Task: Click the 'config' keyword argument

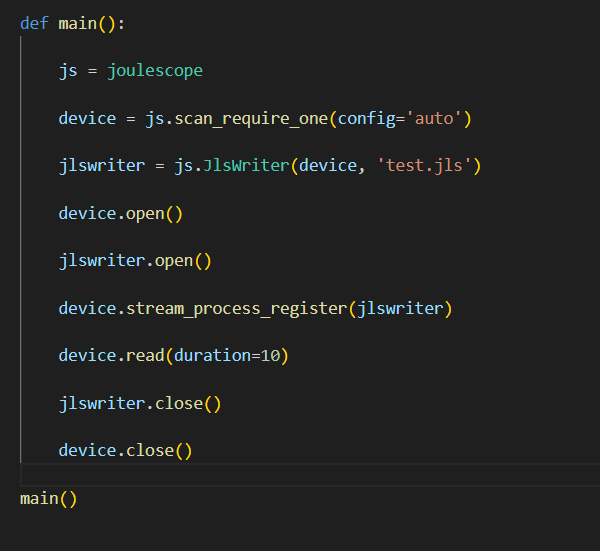Action: tap(367, 119)
